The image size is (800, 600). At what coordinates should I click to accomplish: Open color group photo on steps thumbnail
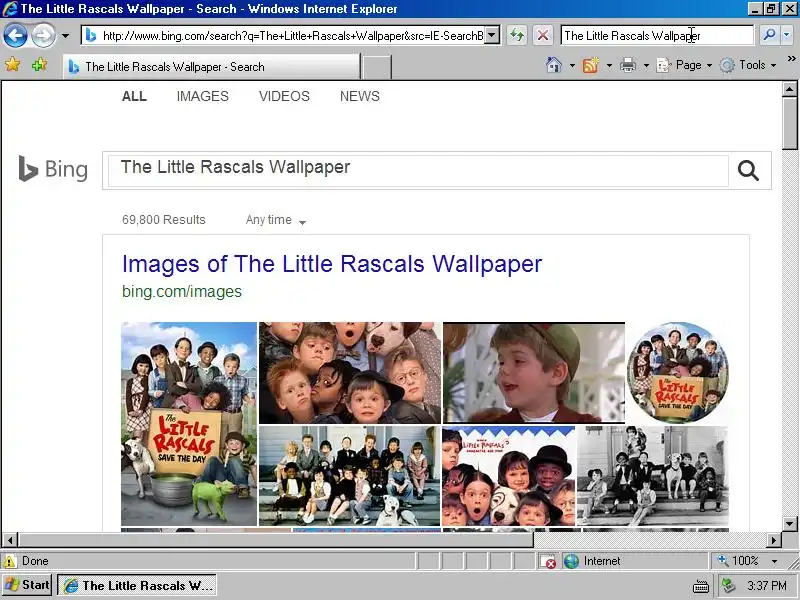(x=349, y=476)
